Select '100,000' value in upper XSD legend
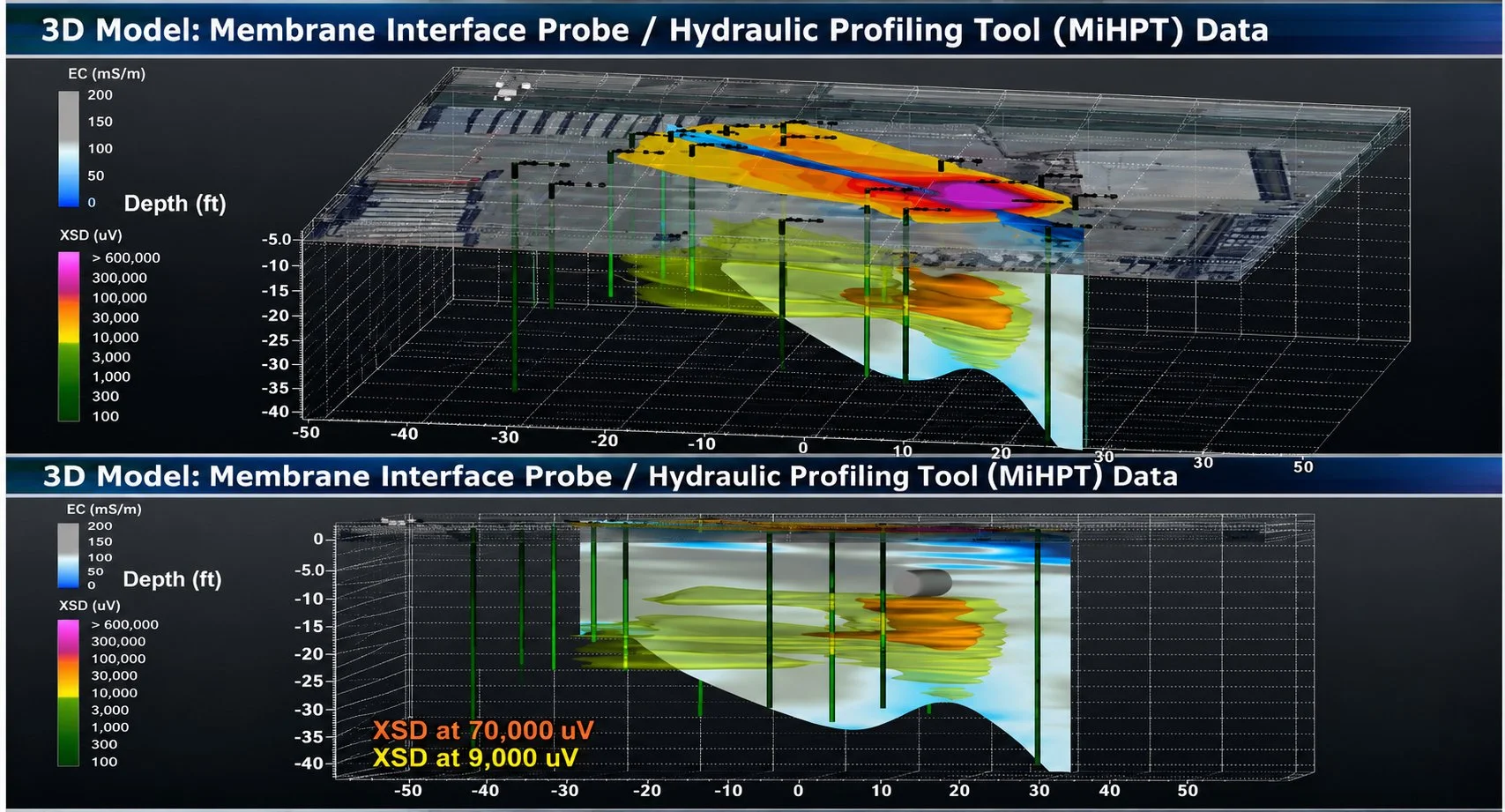This screenshot has width=1505, height=812. (119, 298)
